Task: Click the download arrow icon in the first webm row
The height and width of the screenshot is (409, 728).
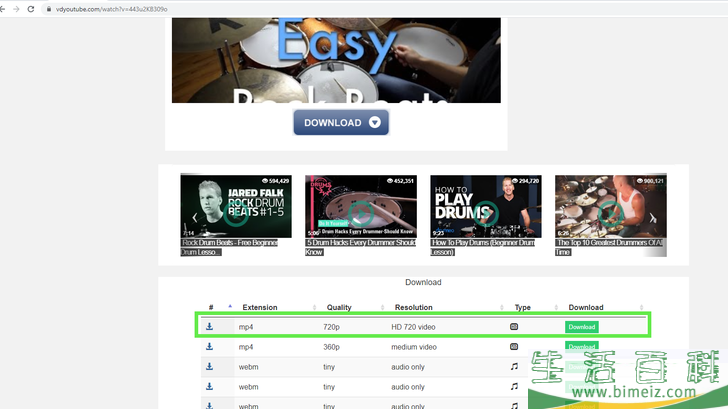Action: [x=210, y=367]
